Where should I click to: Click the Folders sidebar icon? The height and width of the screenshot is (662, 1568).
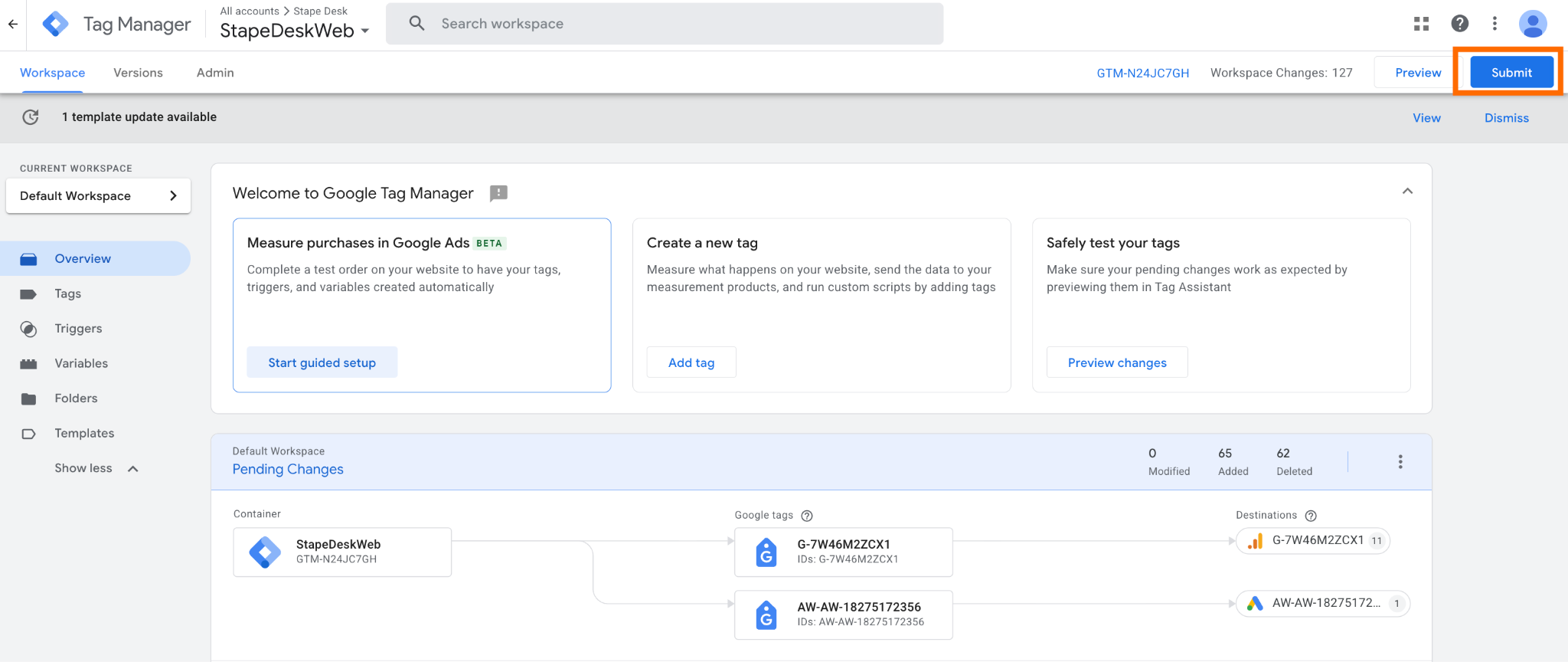(x=28, y=398)
